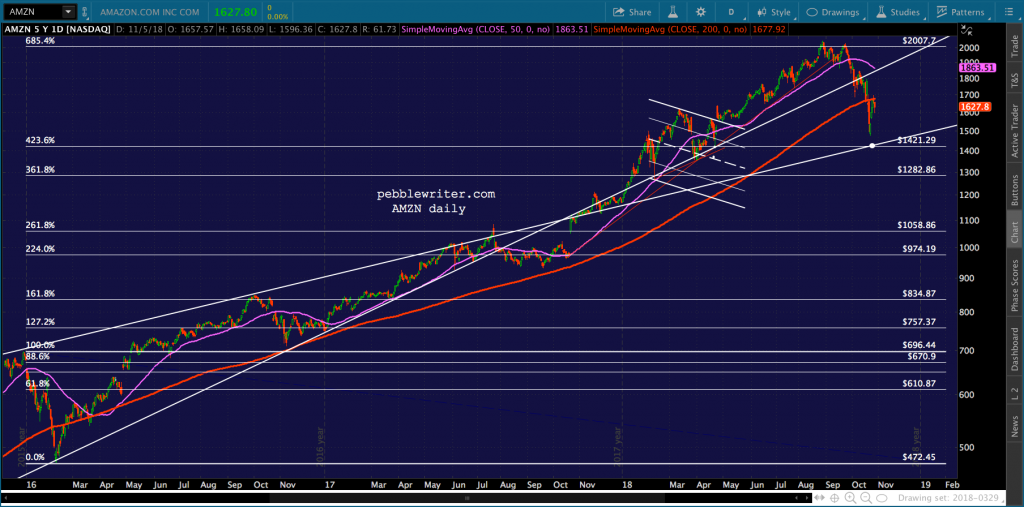This screenshot has width=1024, height=507.
Task: Click the 361.8% Fibonacci level label
Action: (40, 169)
